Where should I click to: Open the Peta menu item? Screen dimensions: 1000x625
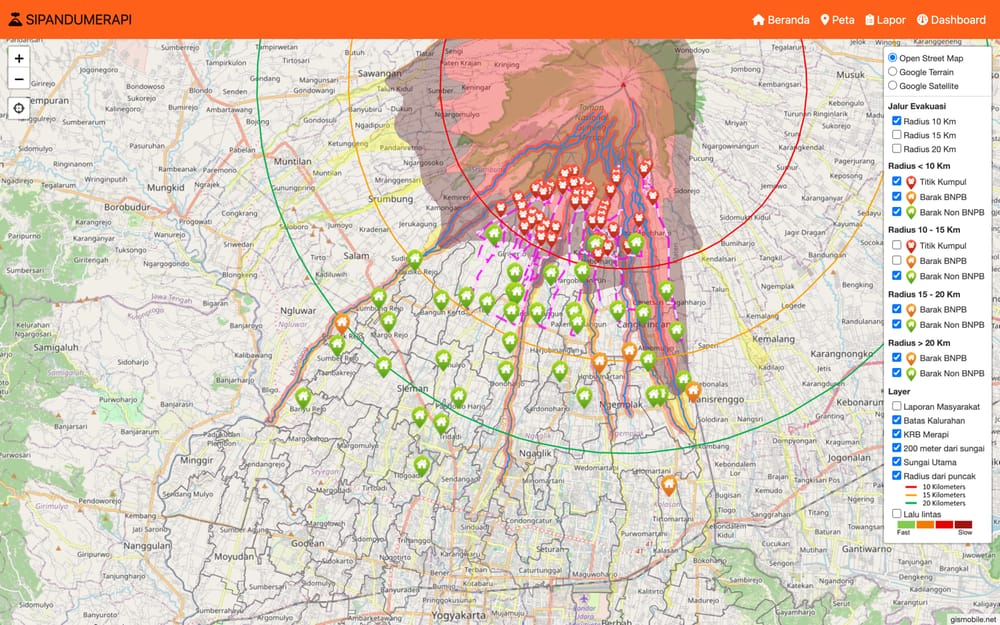click(x=837, y=20)
